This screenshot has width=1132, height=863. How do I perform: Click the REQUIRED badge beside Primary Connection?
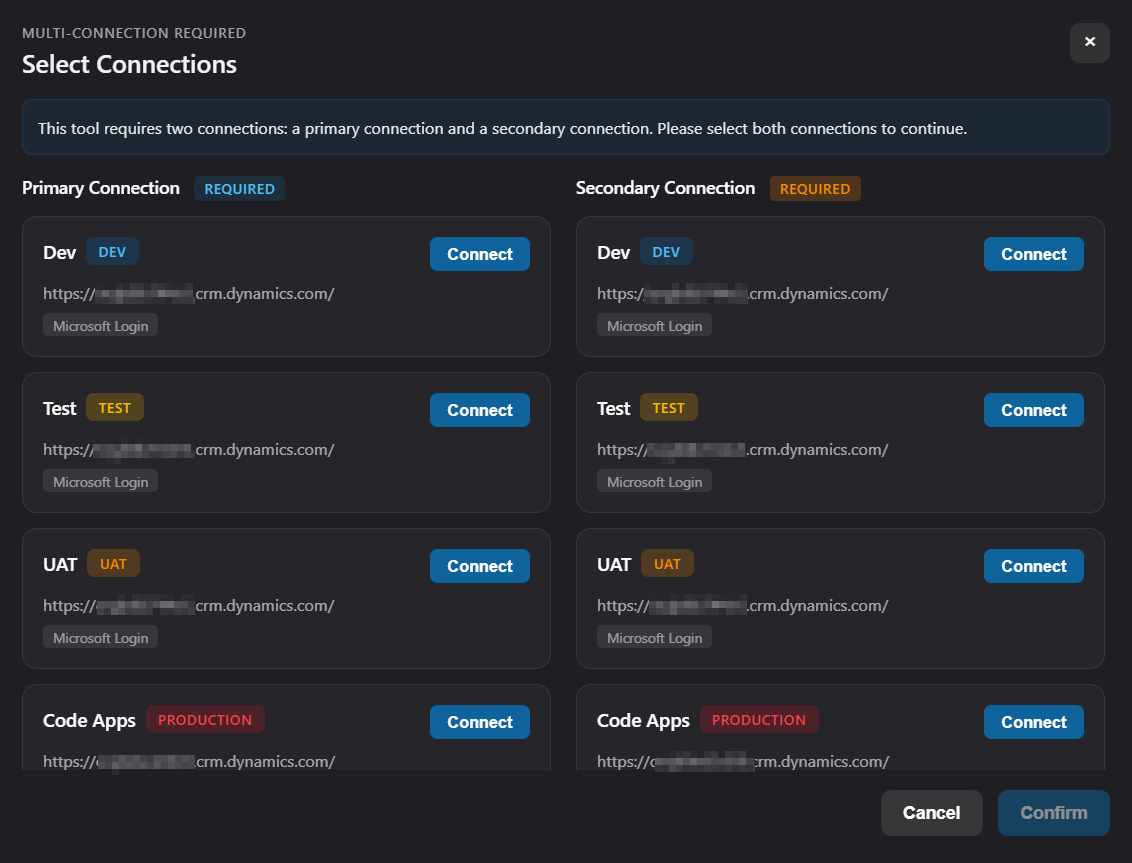[239, 189]
